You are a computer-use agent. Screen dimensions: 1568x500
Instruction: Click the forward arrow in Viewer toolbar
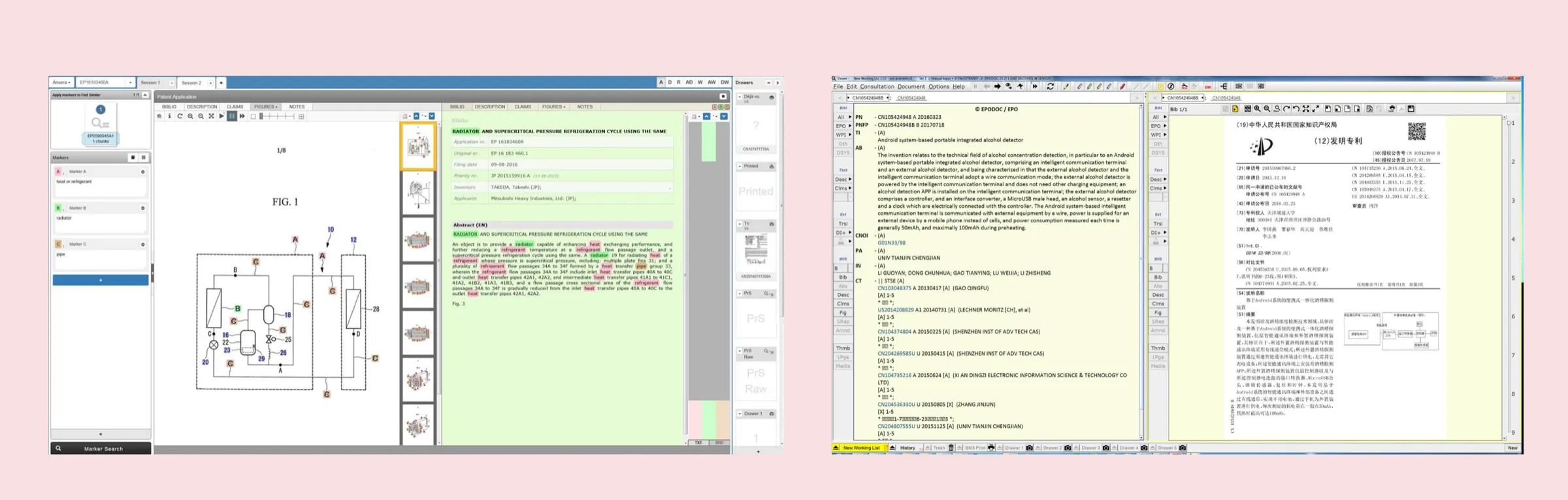998,86
